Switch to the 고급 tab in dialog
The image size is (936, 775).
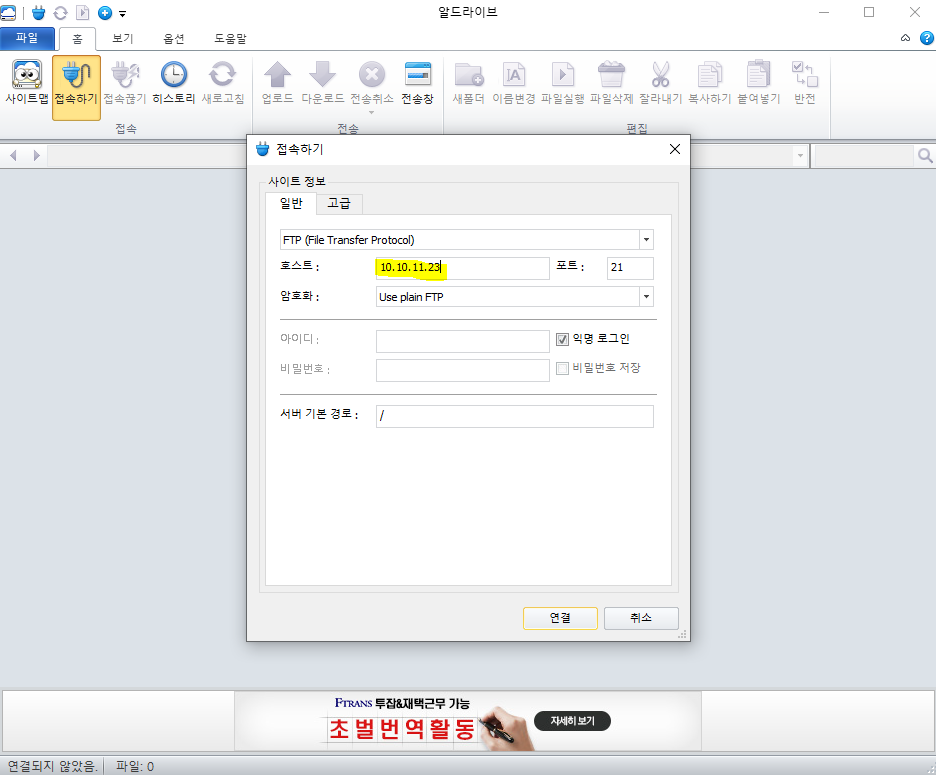[339, 204]
